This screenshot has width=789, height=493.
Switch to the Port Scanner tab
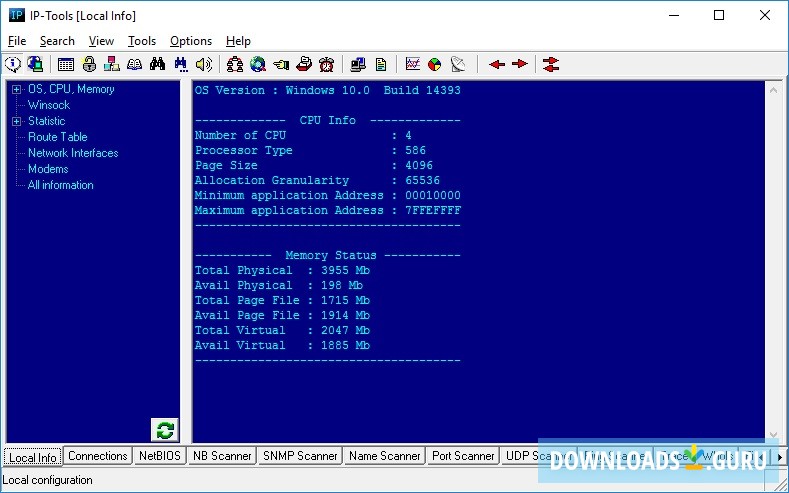463,456
